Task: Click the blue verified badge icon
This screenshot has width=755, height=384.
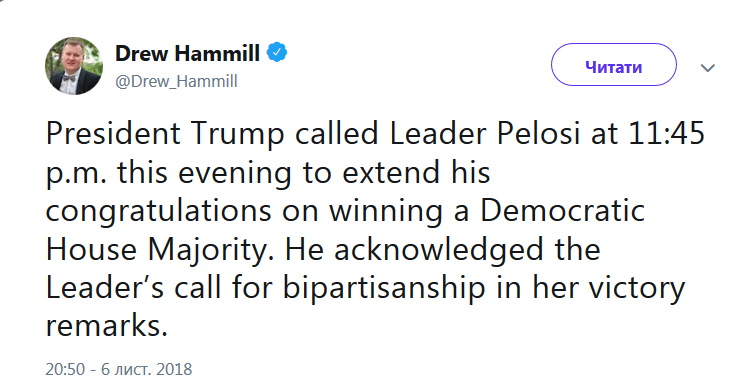Action: click(277, 52)
